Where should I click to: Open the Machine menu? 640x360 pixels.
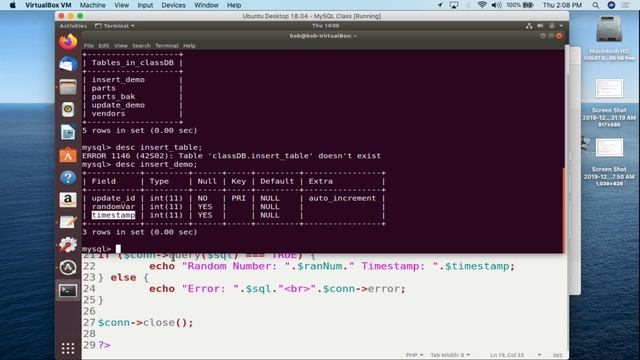click(93, 5)
